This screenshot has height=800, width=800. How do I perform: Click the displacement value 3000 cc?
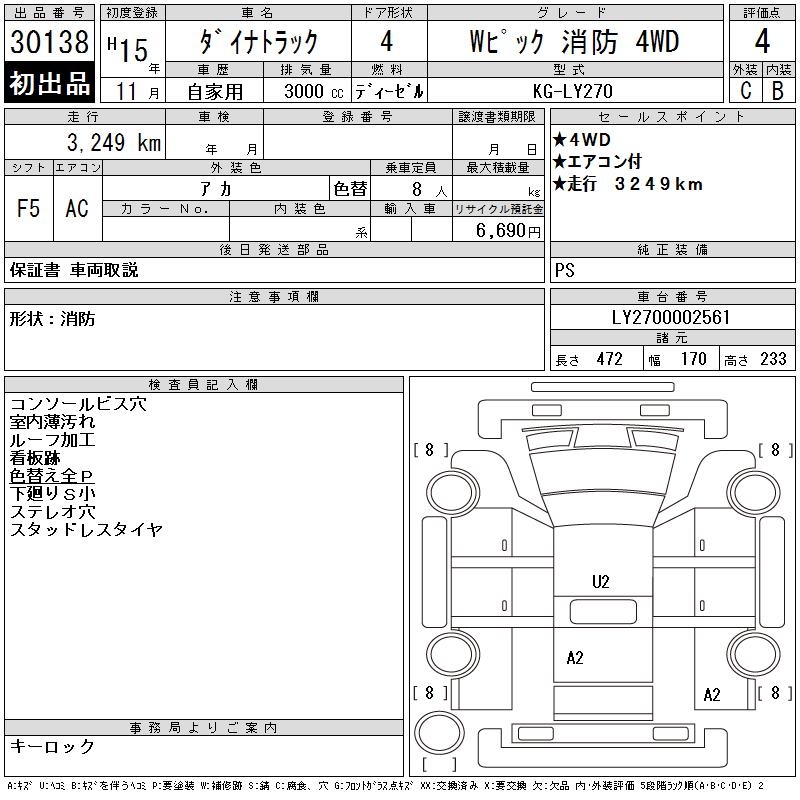314,91
